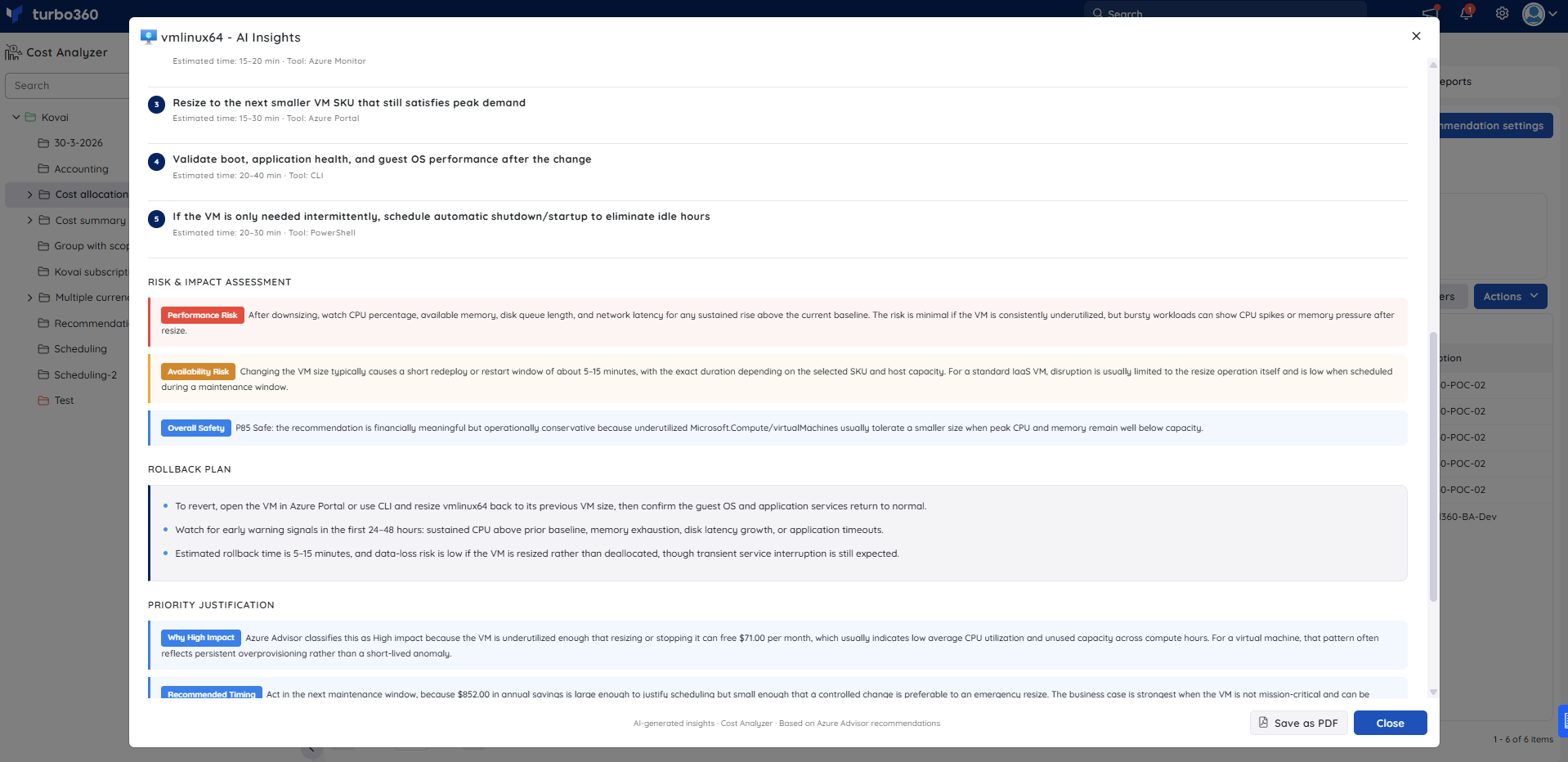
Task: Click the scrollbar down arrow
Action: 1433,692
